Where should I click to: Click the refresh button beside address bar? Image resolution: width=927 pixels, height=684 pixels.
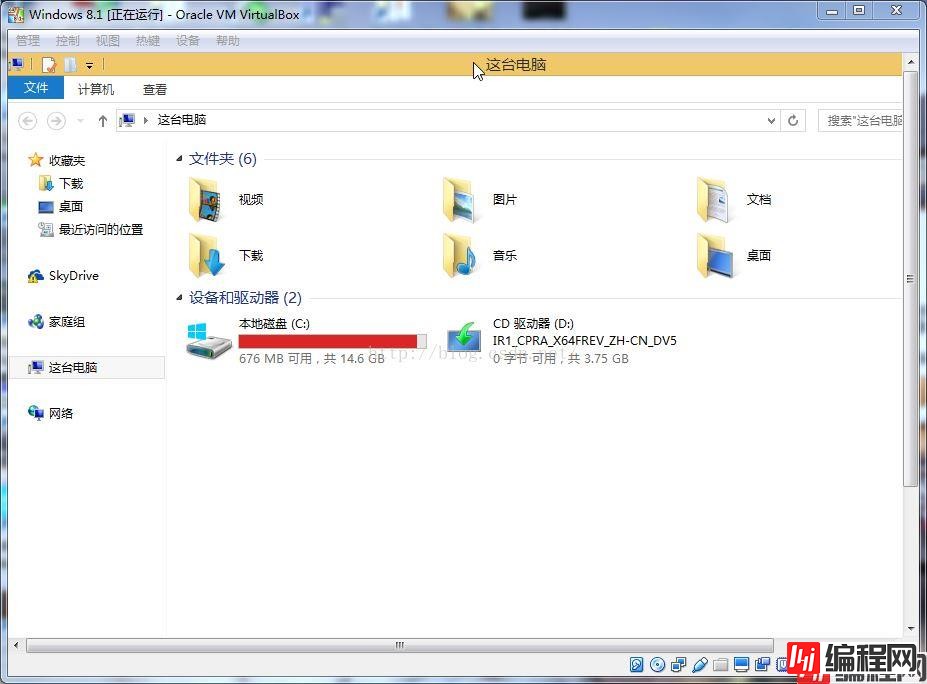click(x=793, y=120)
